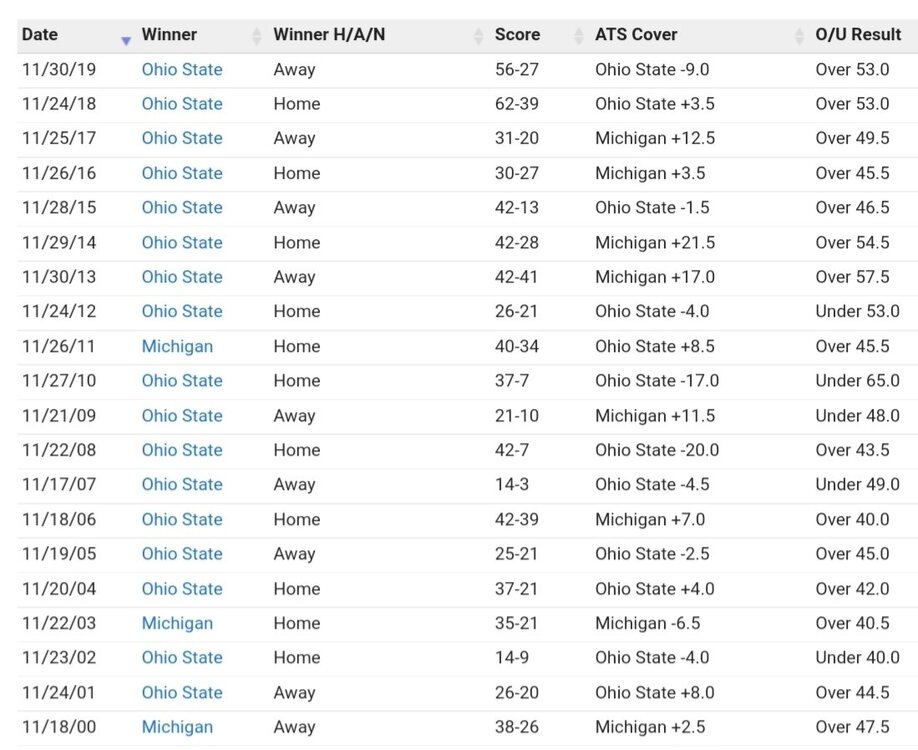
Task: Select the Ohio State winner link for 11/30/13
Action: click(182, 277)
